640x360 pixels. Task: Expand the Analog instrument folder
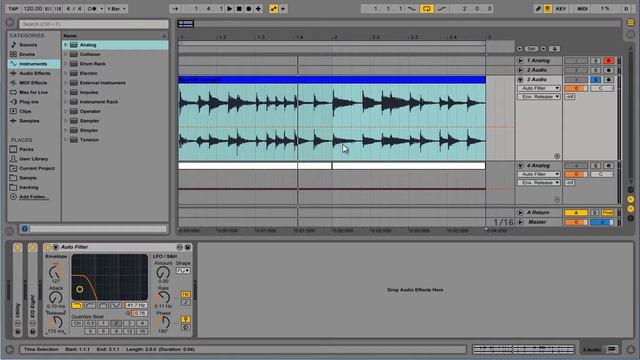pos(65,45)
